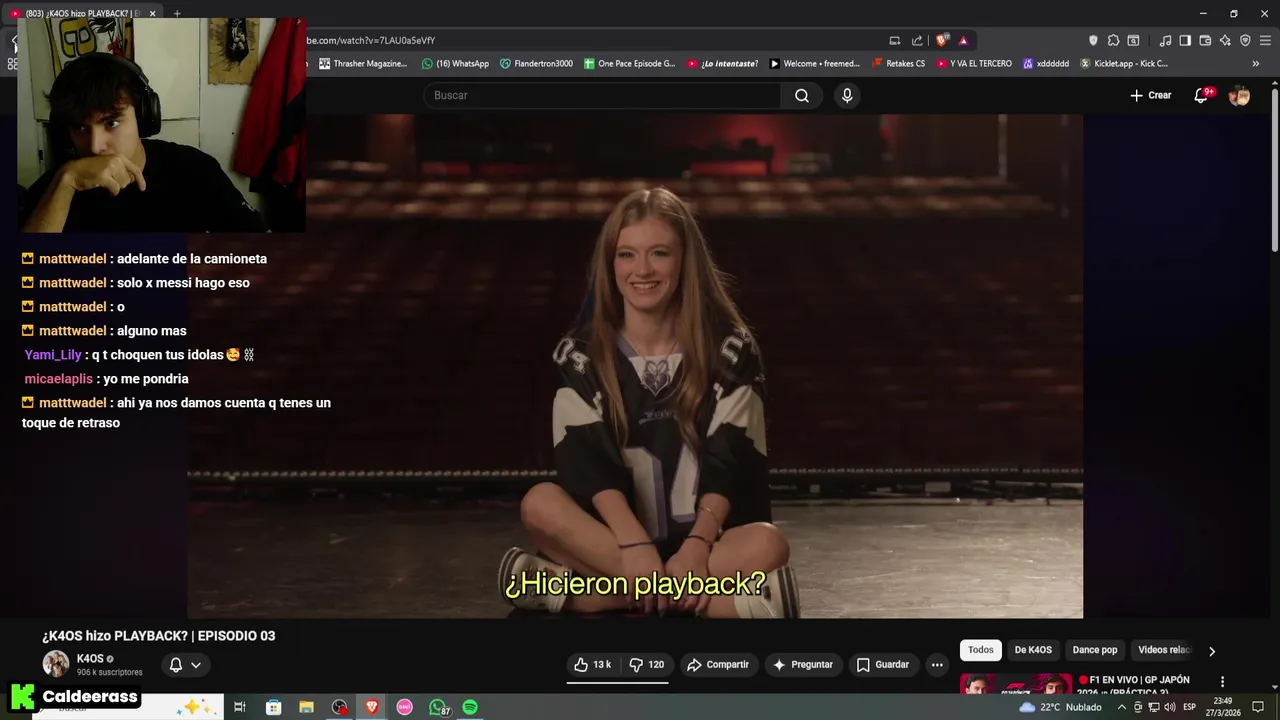1280x720 pixels.
Task: Expand the hidden bookmarks chevron
Action: tap(1256, 63)
